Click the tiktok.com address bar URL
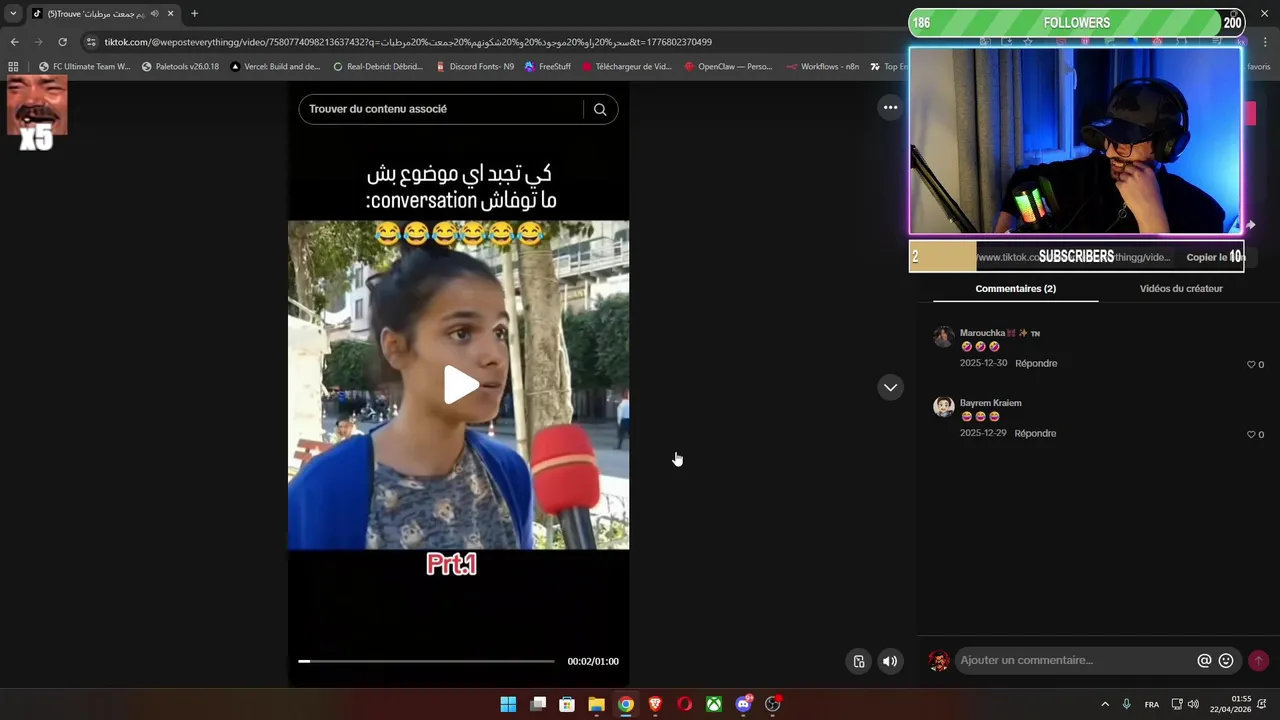The image size is (1280, 720). (408, 42)
